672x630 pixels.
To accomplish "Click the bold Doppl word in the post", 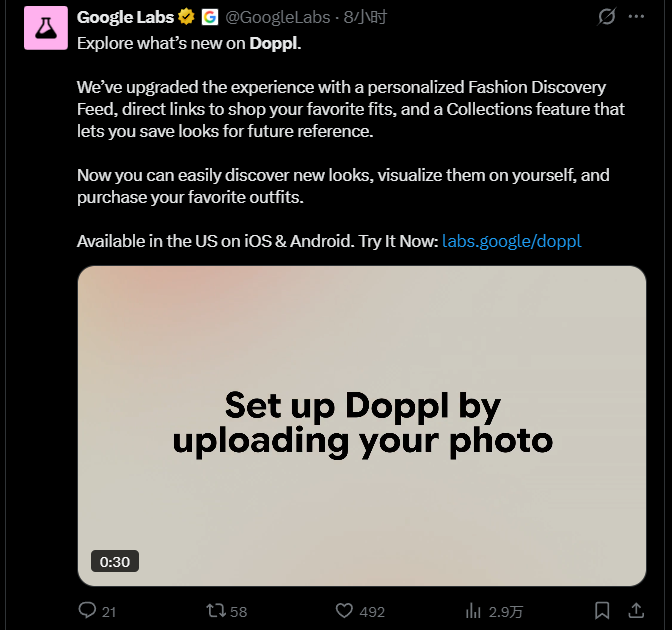I will 273,43.
